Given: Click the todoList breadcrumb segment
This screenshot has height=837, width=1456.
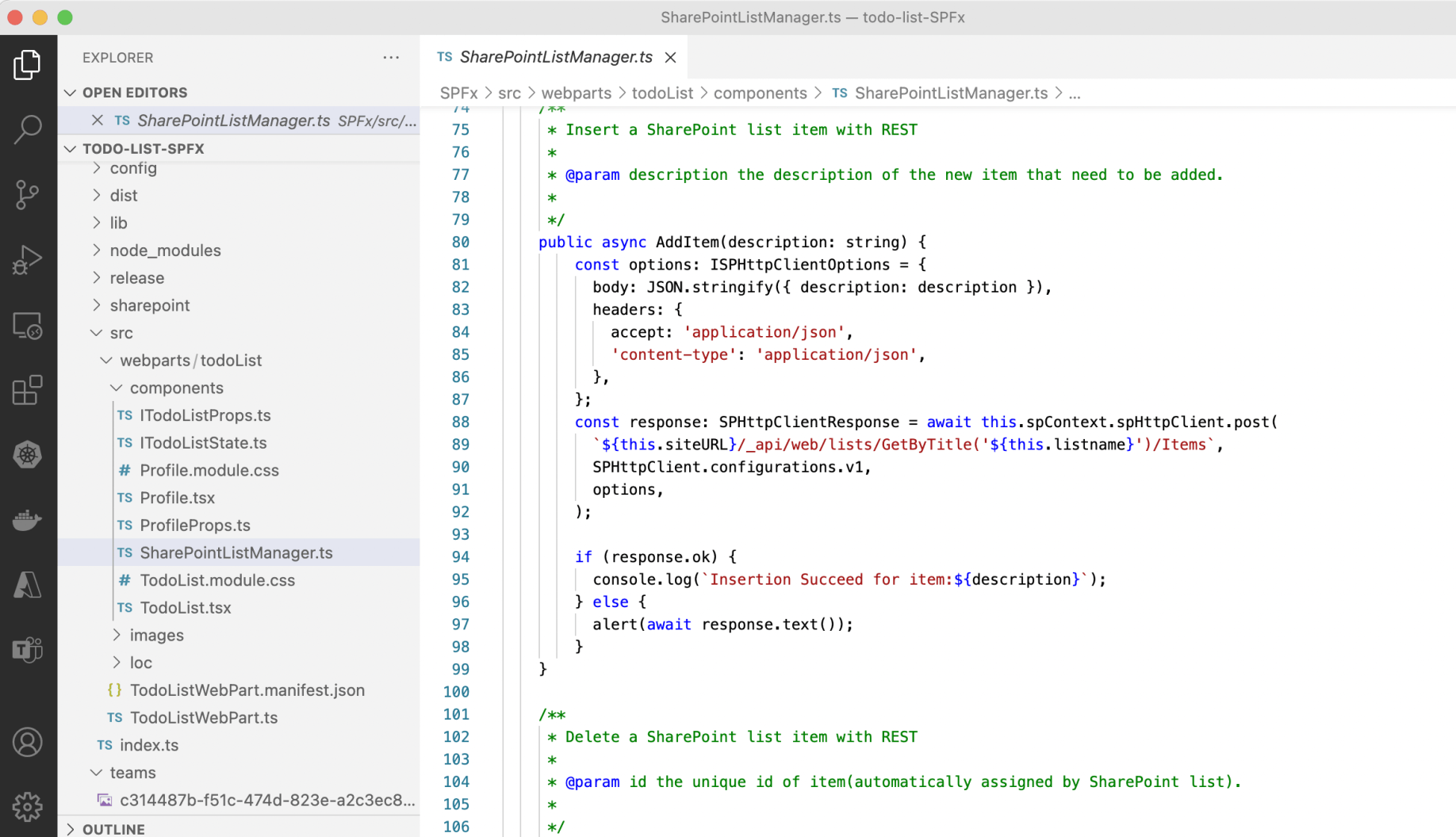Looking at the screenshot, I should 662,94.
